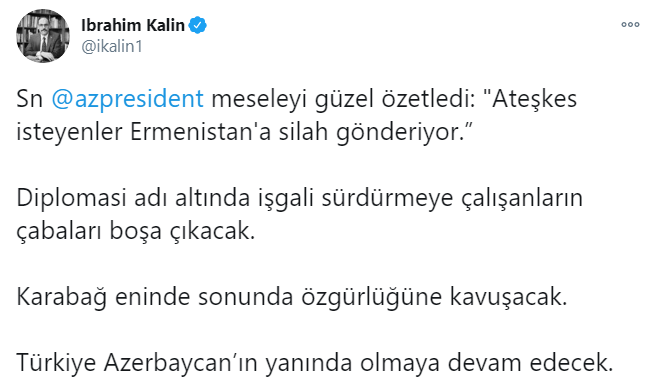Click the "Sn" text at tweet start
This screenshot has width=652, height=377.
coord(30,100)
